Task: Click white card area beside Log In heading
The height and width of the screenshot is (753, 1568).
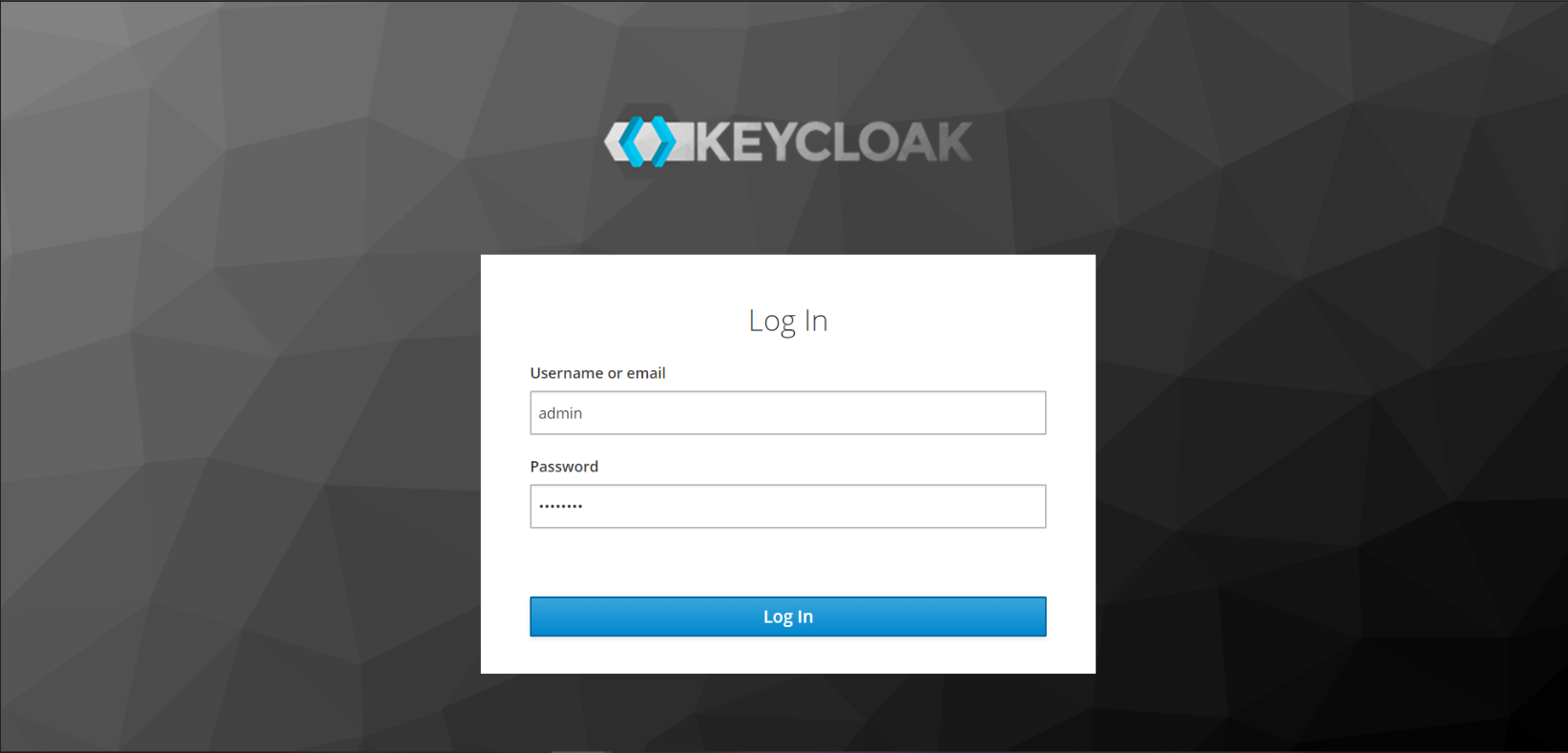Action: pyautogui.click(x=954, y=321)
